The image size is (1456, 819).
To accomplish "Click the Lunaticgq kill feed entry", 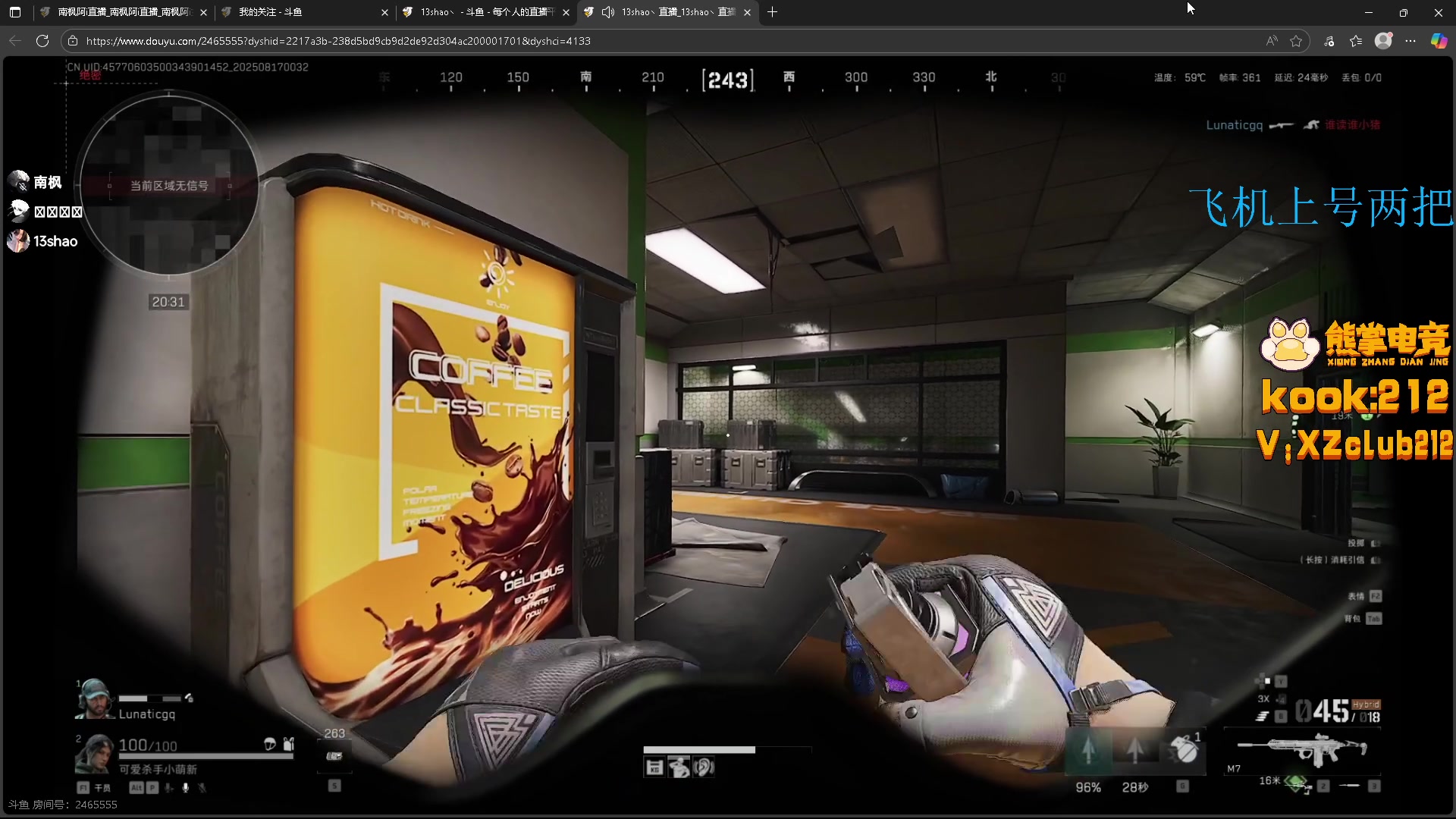I will (1293, 125).
